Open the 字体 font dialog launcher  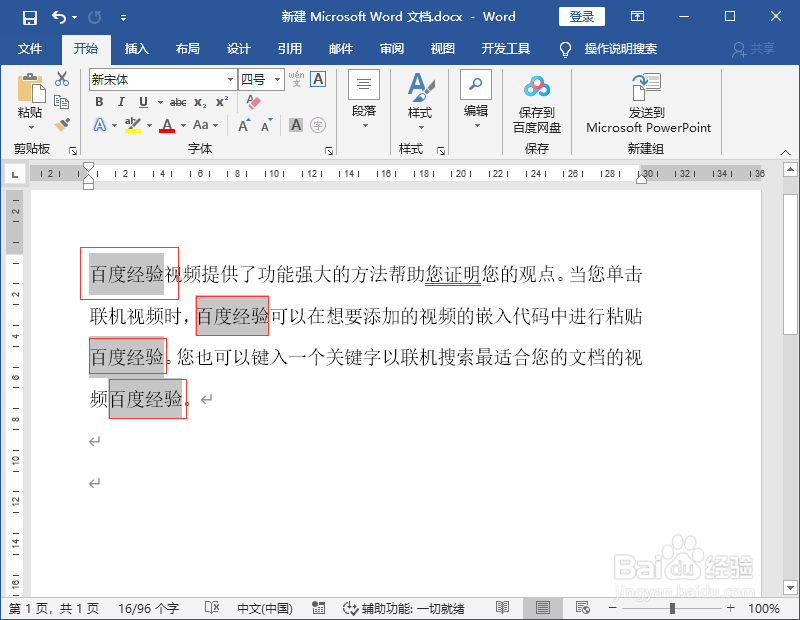[329, 151]
